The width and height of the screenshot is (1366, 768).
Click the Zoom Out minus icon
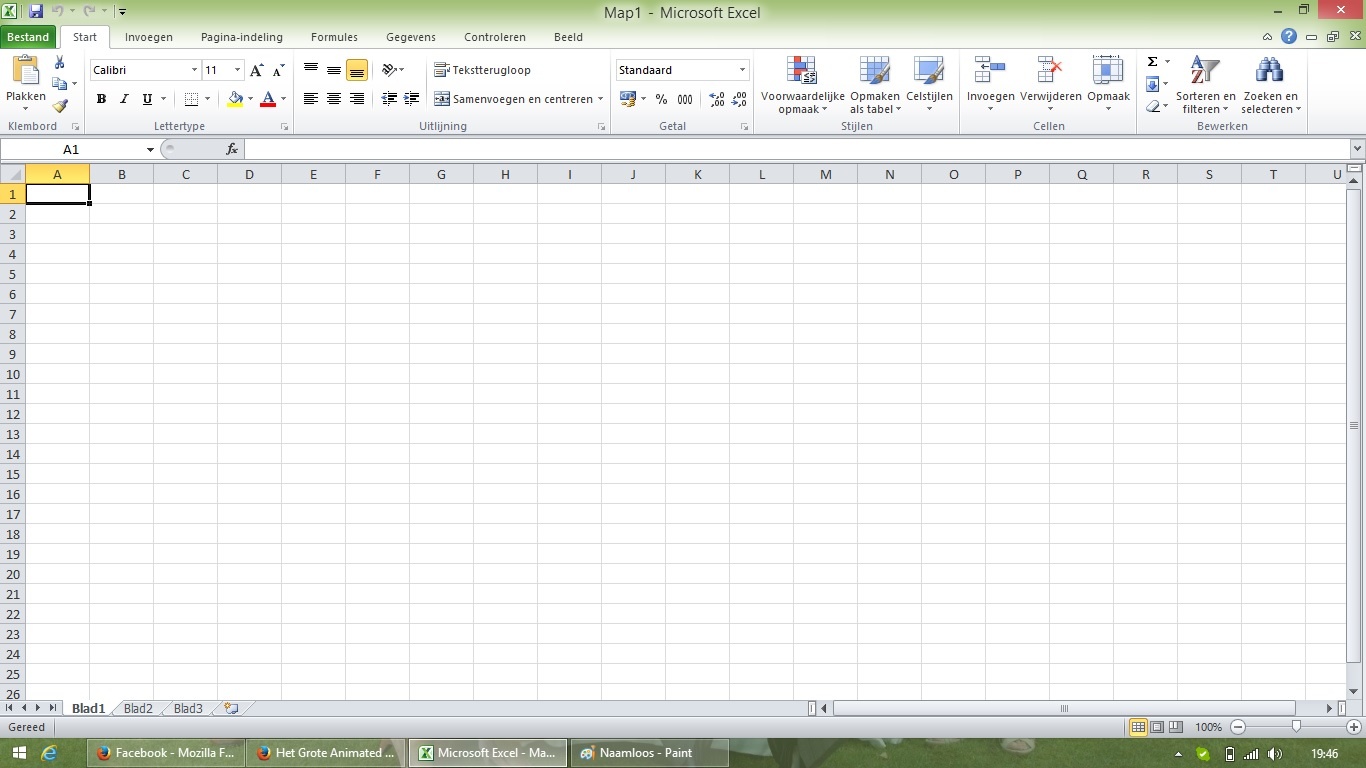pyautogui.click(x=1238, y=727)
